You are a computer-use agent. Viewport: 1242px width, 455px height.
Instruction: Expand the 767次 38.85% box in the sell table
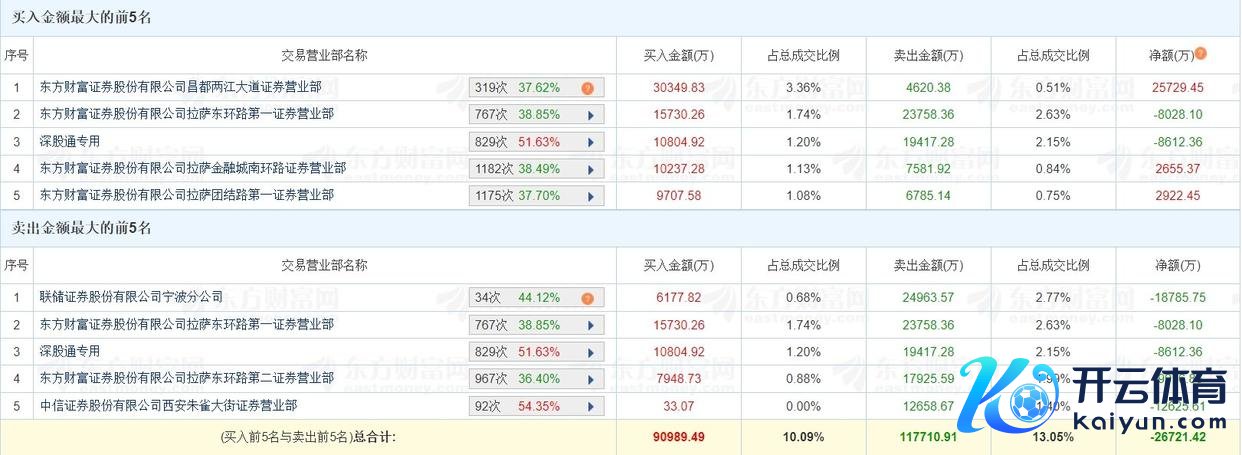[591, 325]
